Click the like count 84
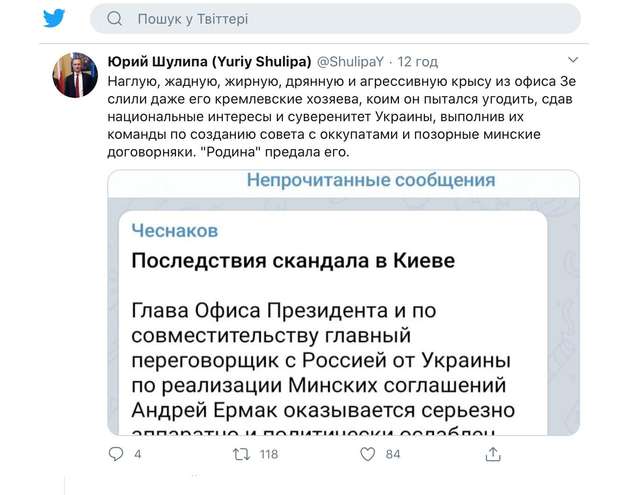Screen dimensions: 640x495 click(393, 455)
